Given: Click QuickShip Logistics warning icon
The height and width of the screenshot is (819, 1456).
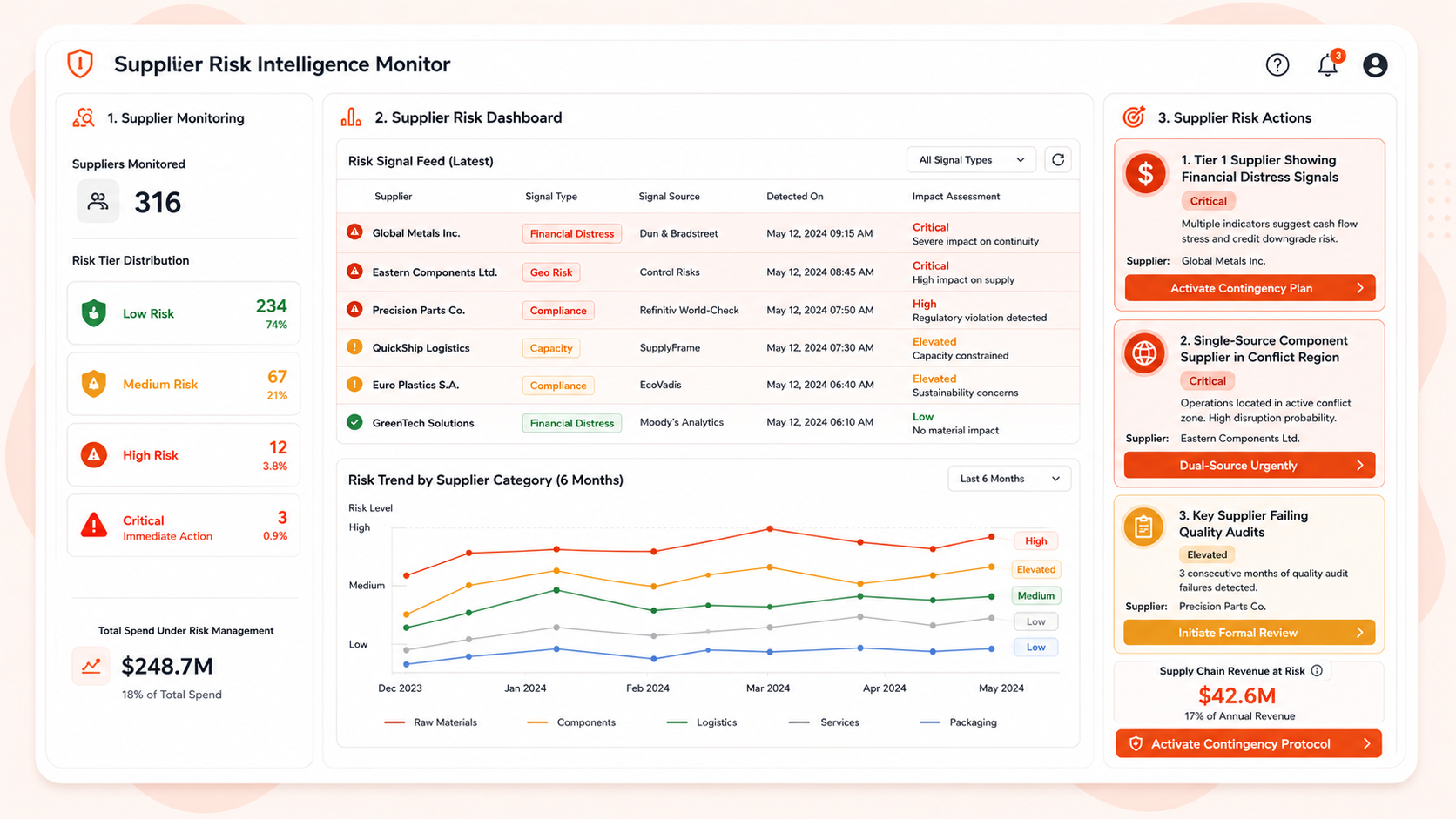Looking at the screenshot, I should click(x=354, y=347).
